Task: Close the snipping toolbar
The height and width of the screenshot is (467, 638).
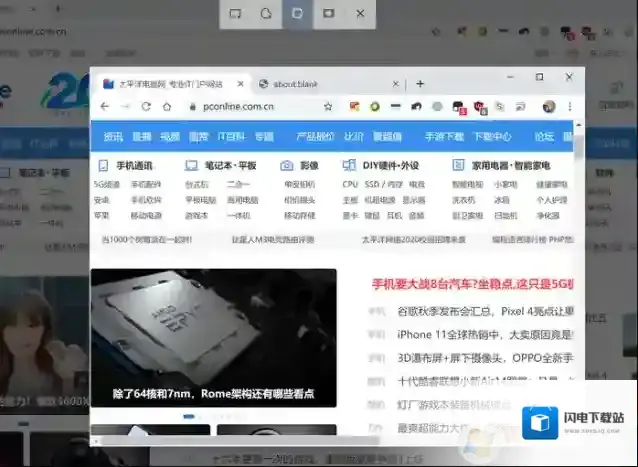Action: (360, 14)
